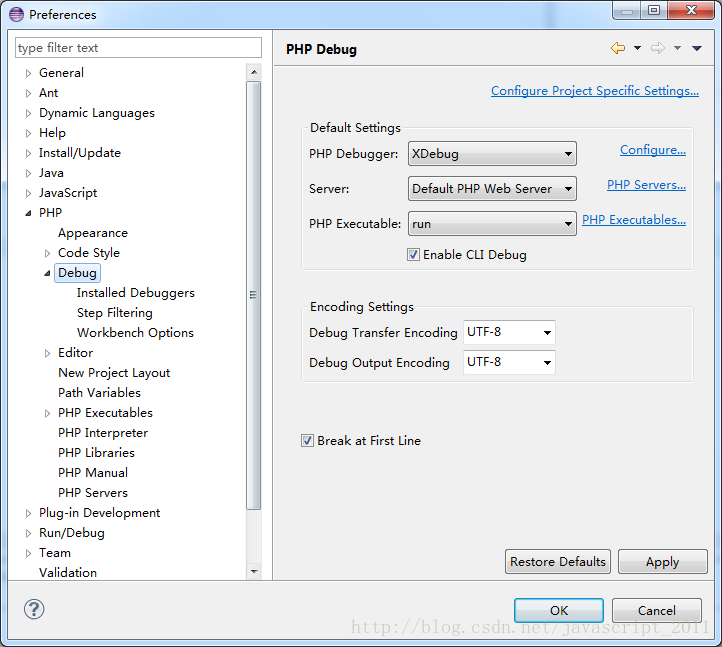Select PHP Libraries tree item
Viewport: 722px width, 647px height.
(x=96, y=453)
